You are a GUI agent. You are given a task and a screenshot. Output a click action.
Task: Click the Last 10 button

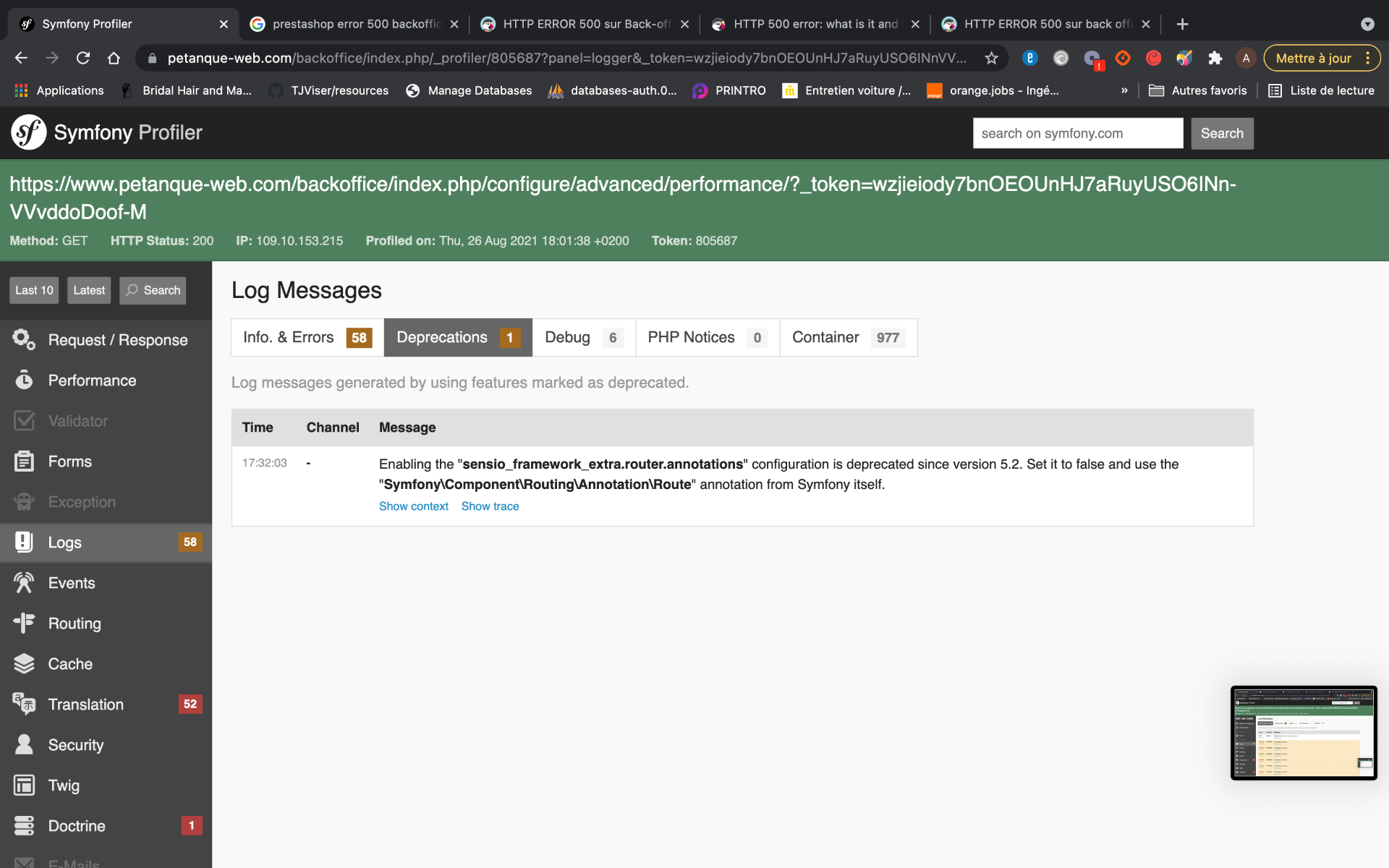34,290
